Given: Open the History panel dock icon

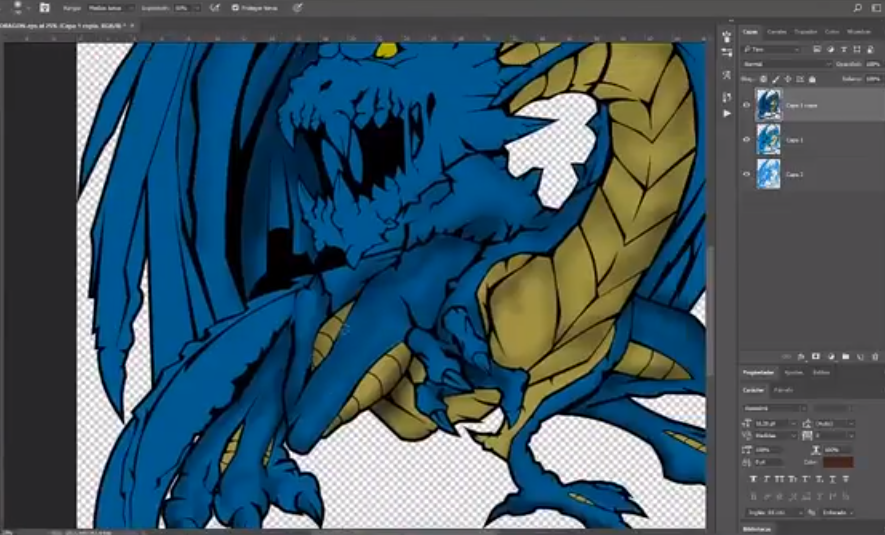Looking at the screenshot, I should (726, 97).
